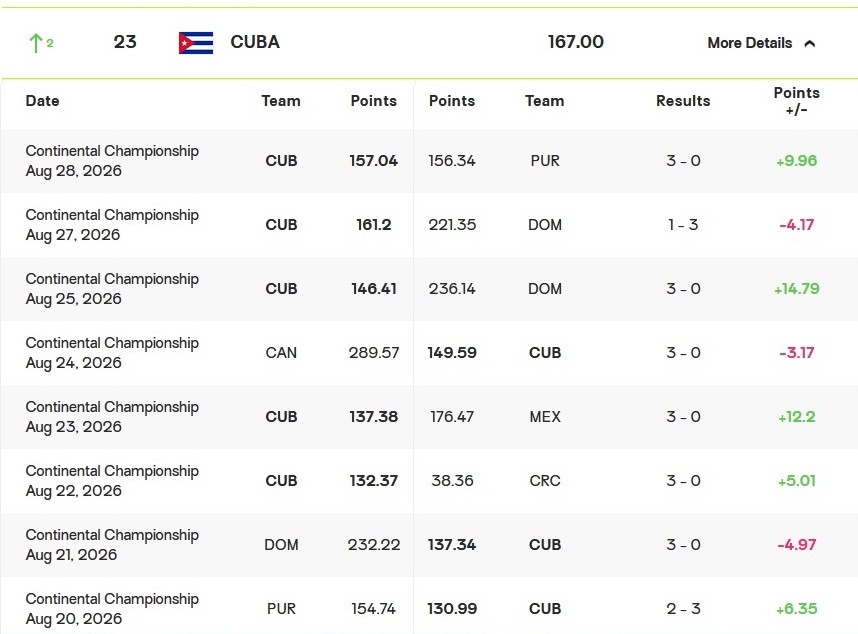Click MEX team in Aug 23 row

(x=545, y=417)
